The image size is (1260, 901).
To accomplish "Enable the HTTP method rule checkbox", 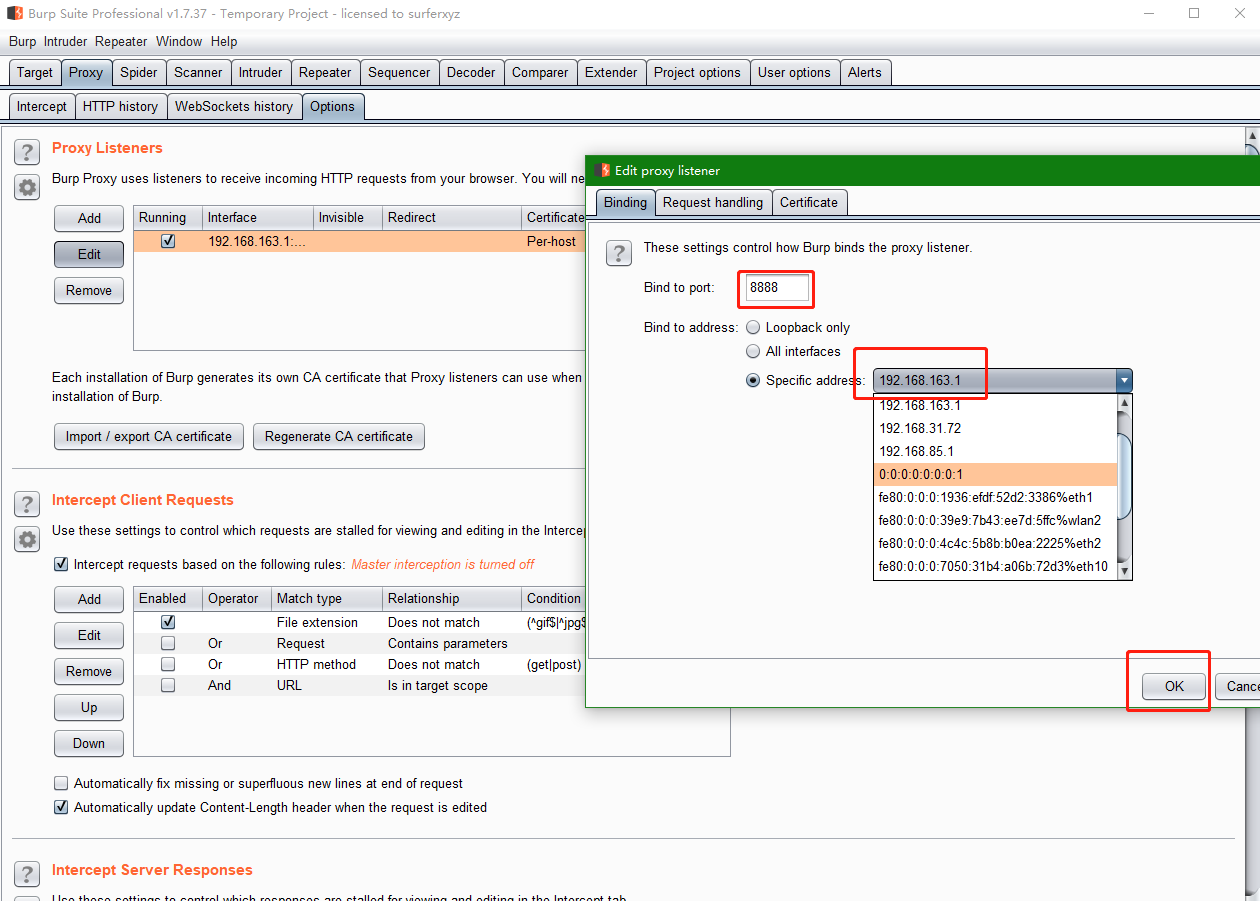I will coord(168,664).
